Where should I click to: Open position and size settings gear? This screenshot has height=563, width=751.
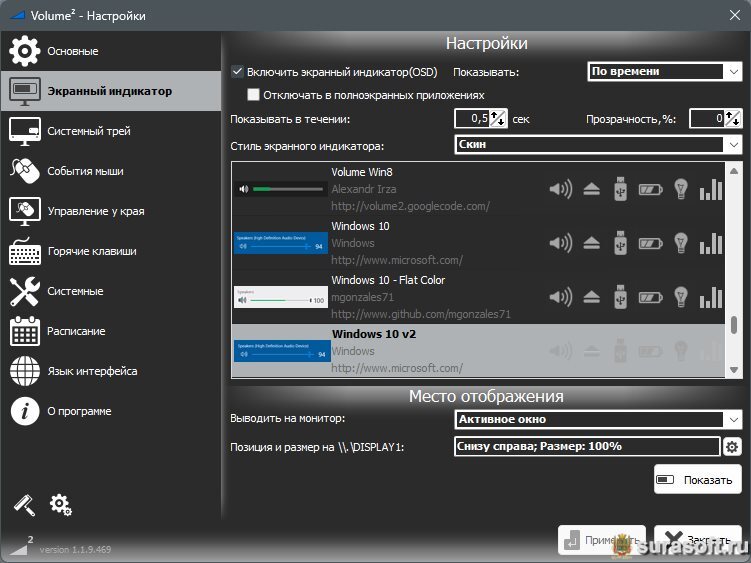(732, 446)
